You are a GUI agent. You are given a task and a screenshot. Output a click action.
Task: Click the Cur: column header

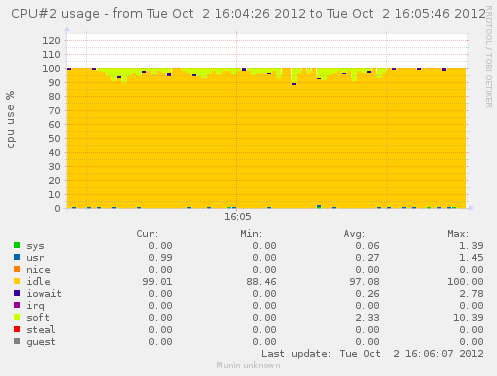147,234
